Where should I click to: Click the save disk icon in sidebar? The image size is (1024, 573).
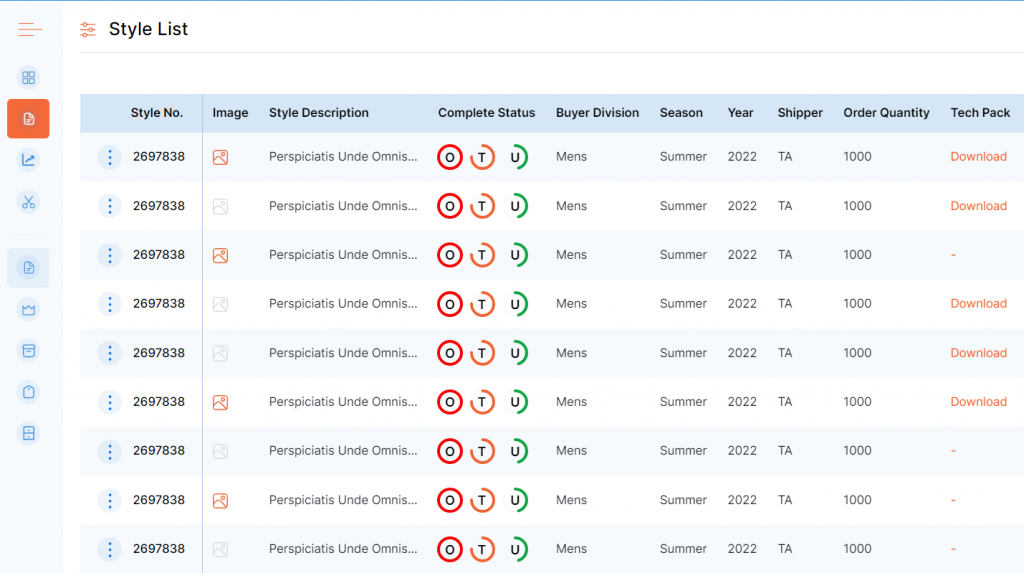(28, 433)
